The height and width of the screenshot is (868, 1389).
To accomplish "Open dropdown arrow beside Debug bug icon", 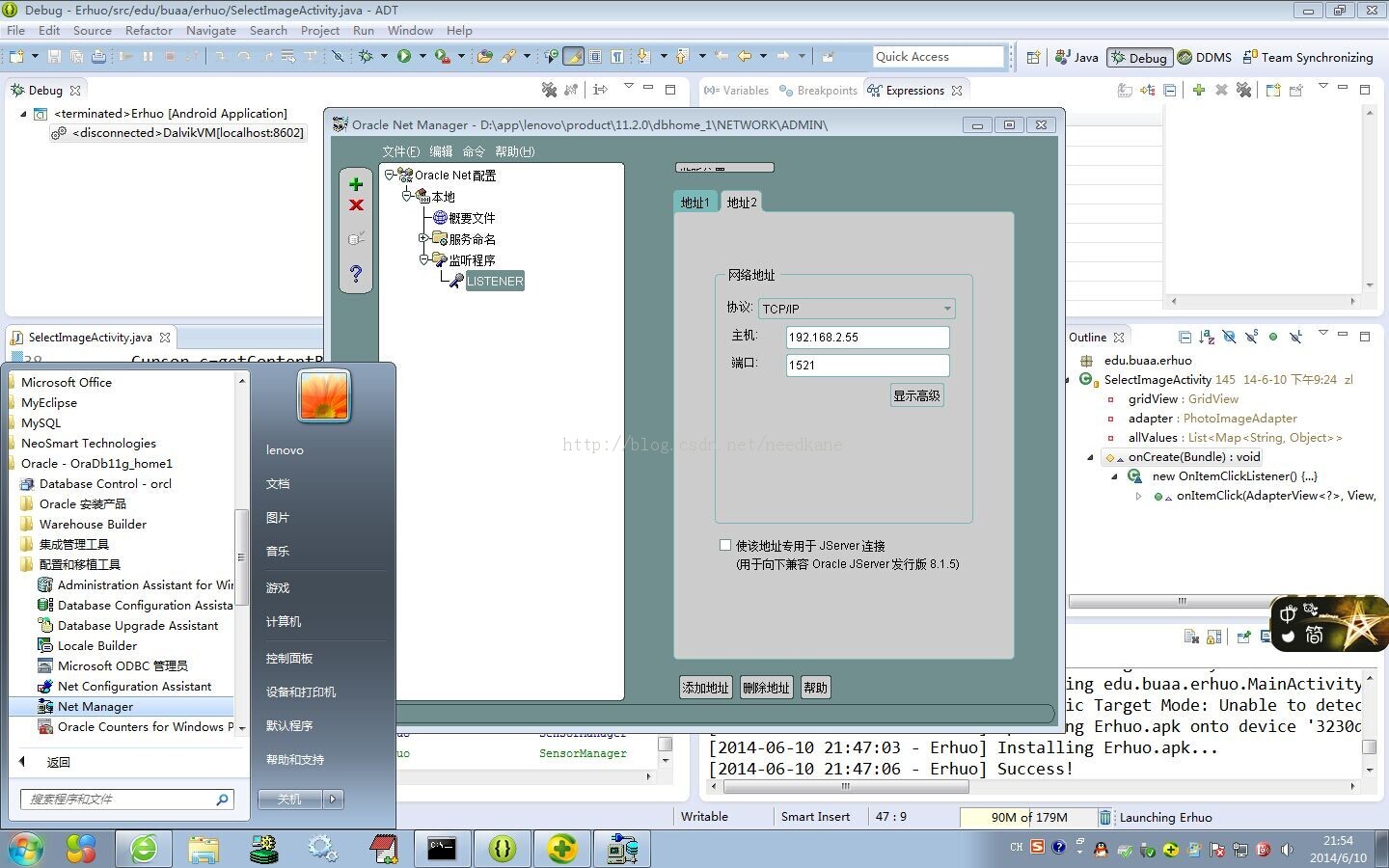I will [383, 57].
